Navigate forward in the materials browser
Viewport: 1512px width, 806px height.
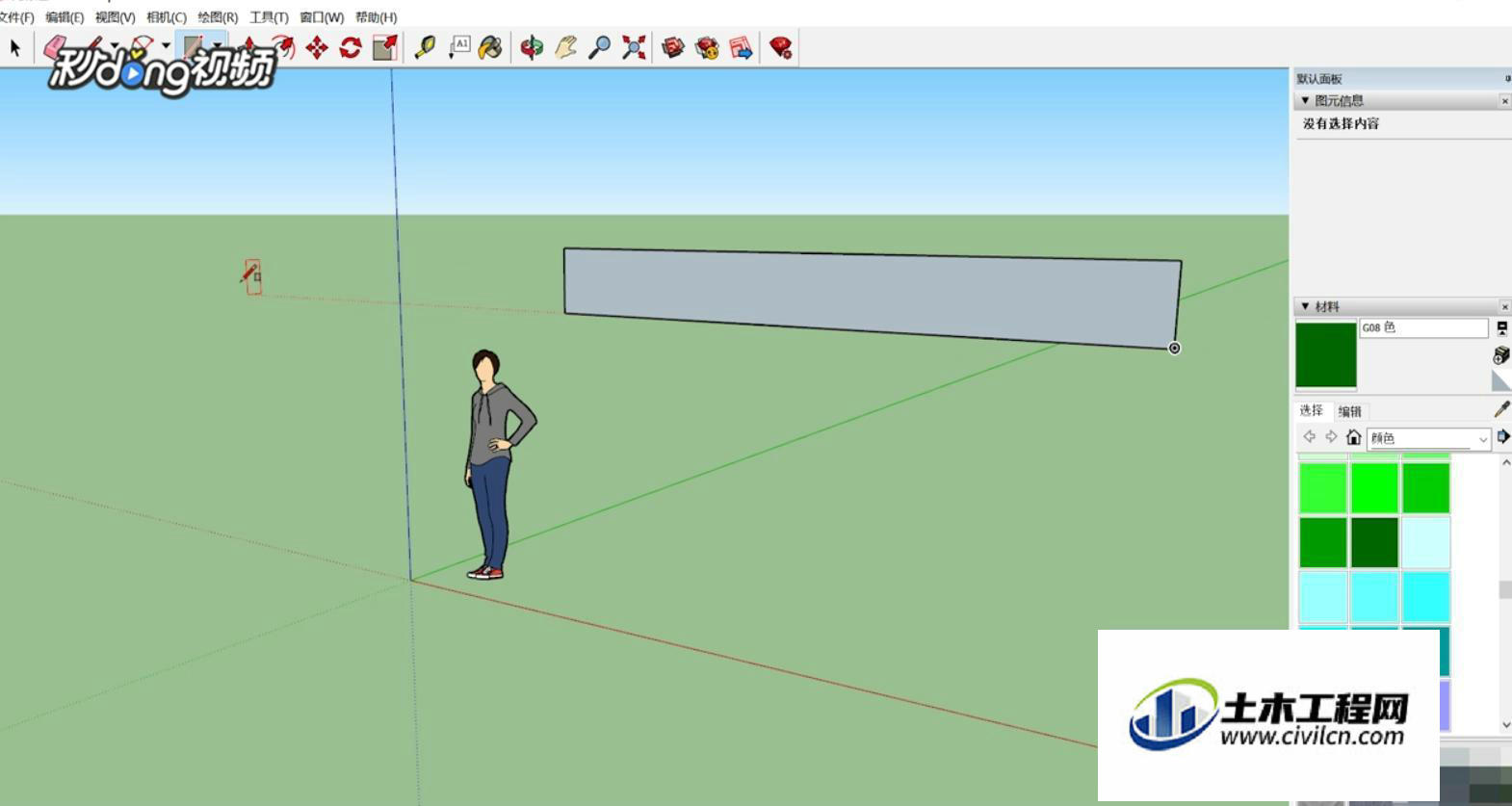point(1331,437)
